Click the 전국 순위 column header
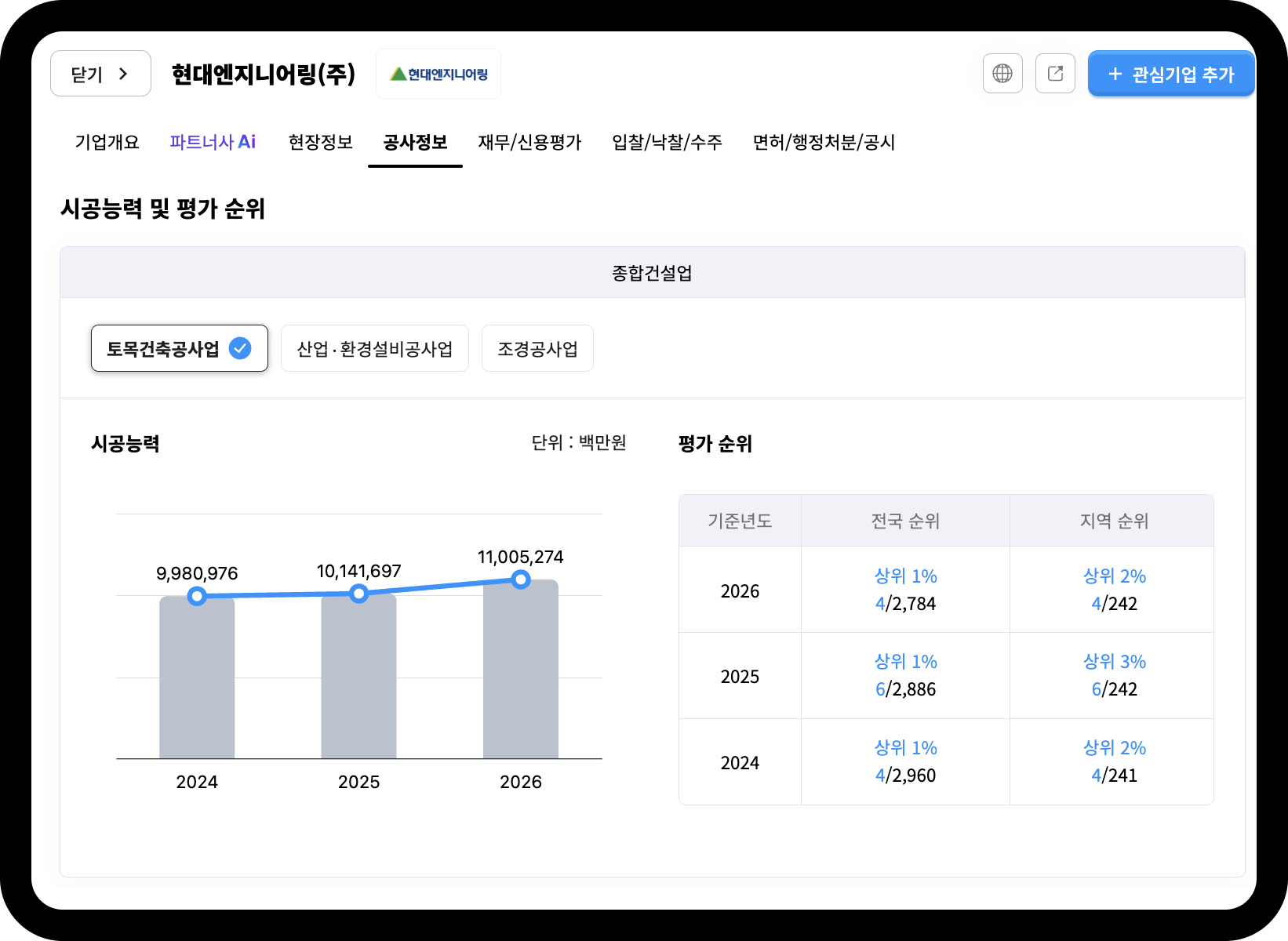The width and height of the screenshot is (1288, 941). coord(905,521)
